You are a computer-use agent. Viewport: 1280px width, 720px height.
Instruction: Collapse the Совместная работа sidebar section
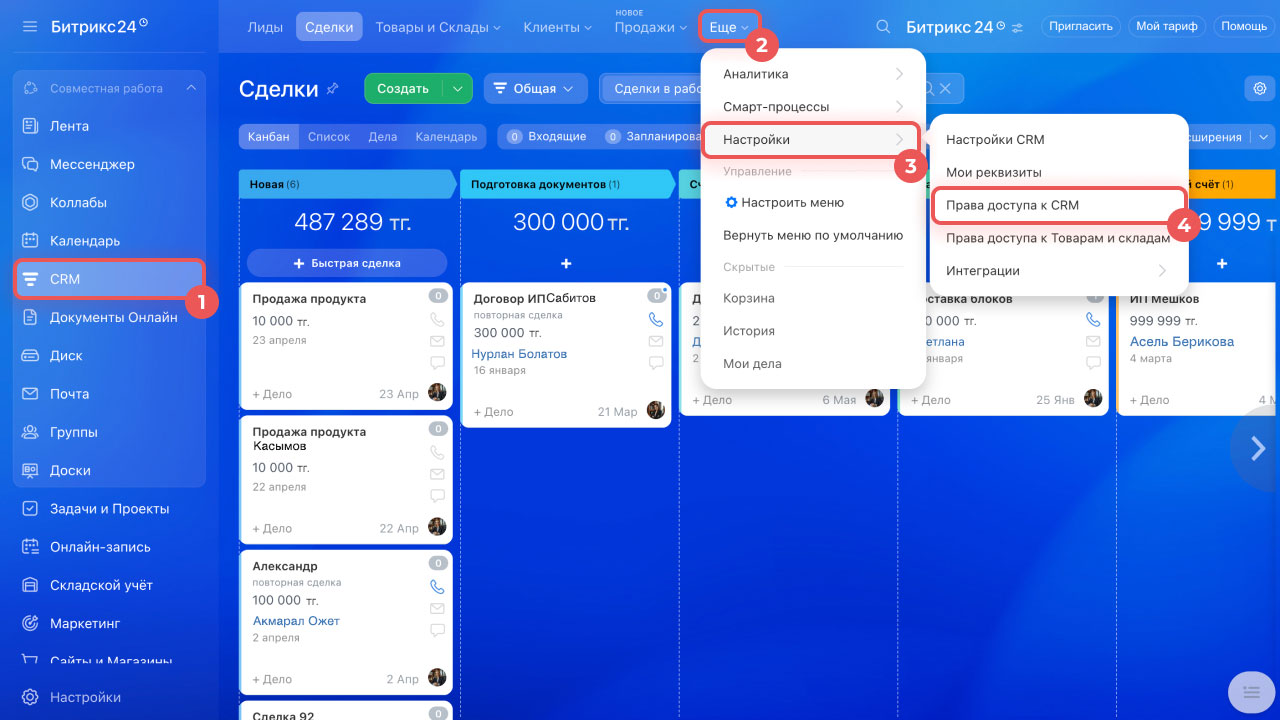(191, 88)
